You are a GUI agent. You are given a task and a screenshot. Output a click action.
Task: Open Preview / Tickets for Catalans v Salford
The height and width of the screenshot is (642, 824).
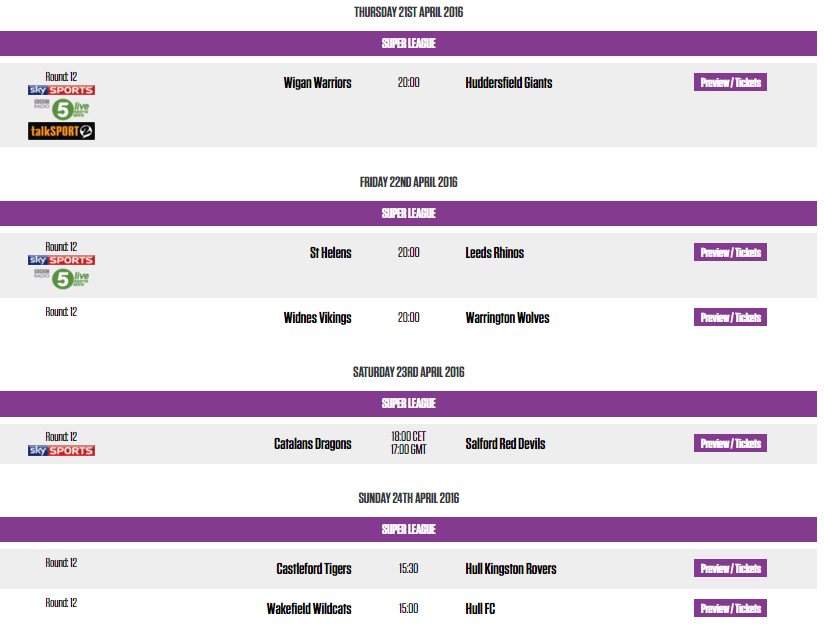tap(730, 443)
